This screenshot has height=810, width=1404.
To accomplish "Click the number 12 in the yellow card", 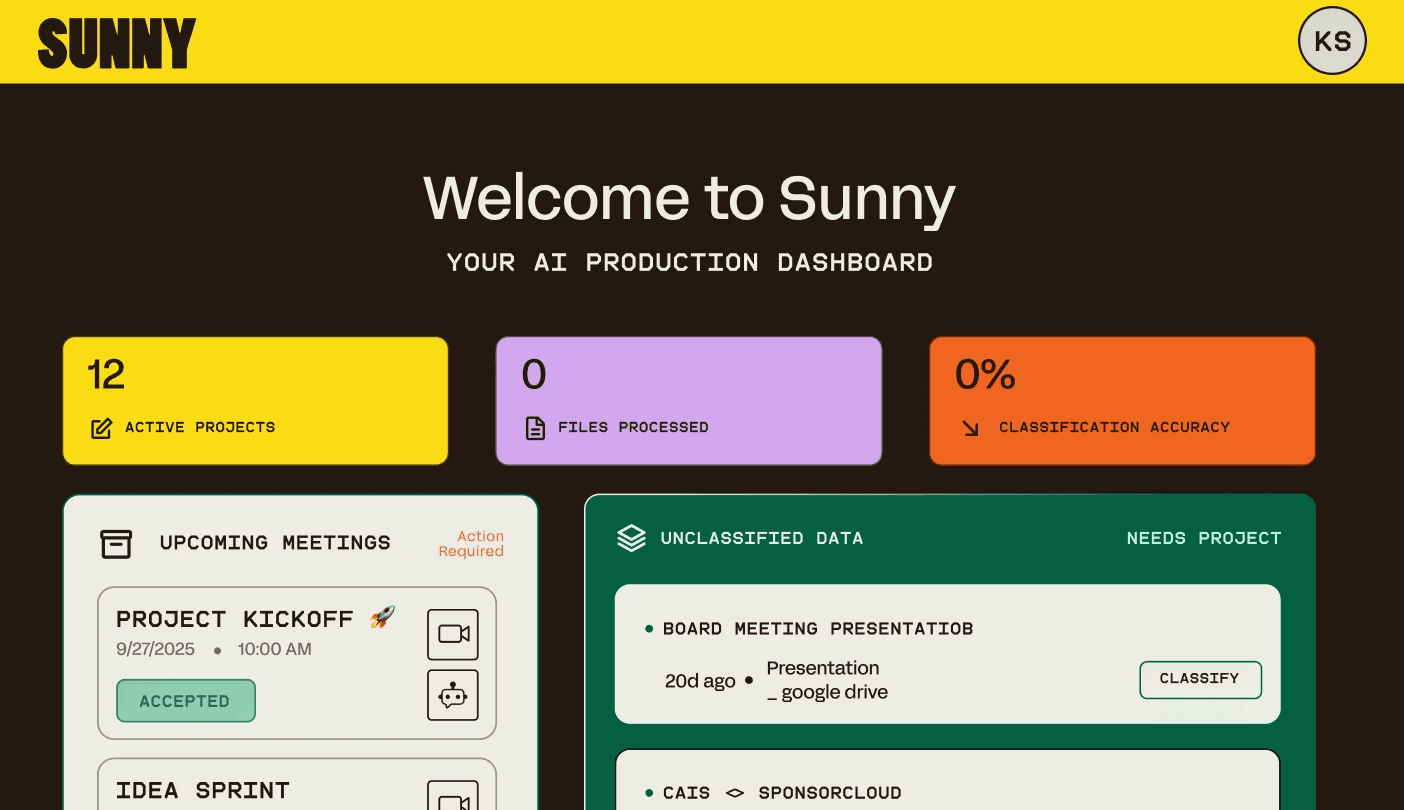I will [x=106, y=375].
